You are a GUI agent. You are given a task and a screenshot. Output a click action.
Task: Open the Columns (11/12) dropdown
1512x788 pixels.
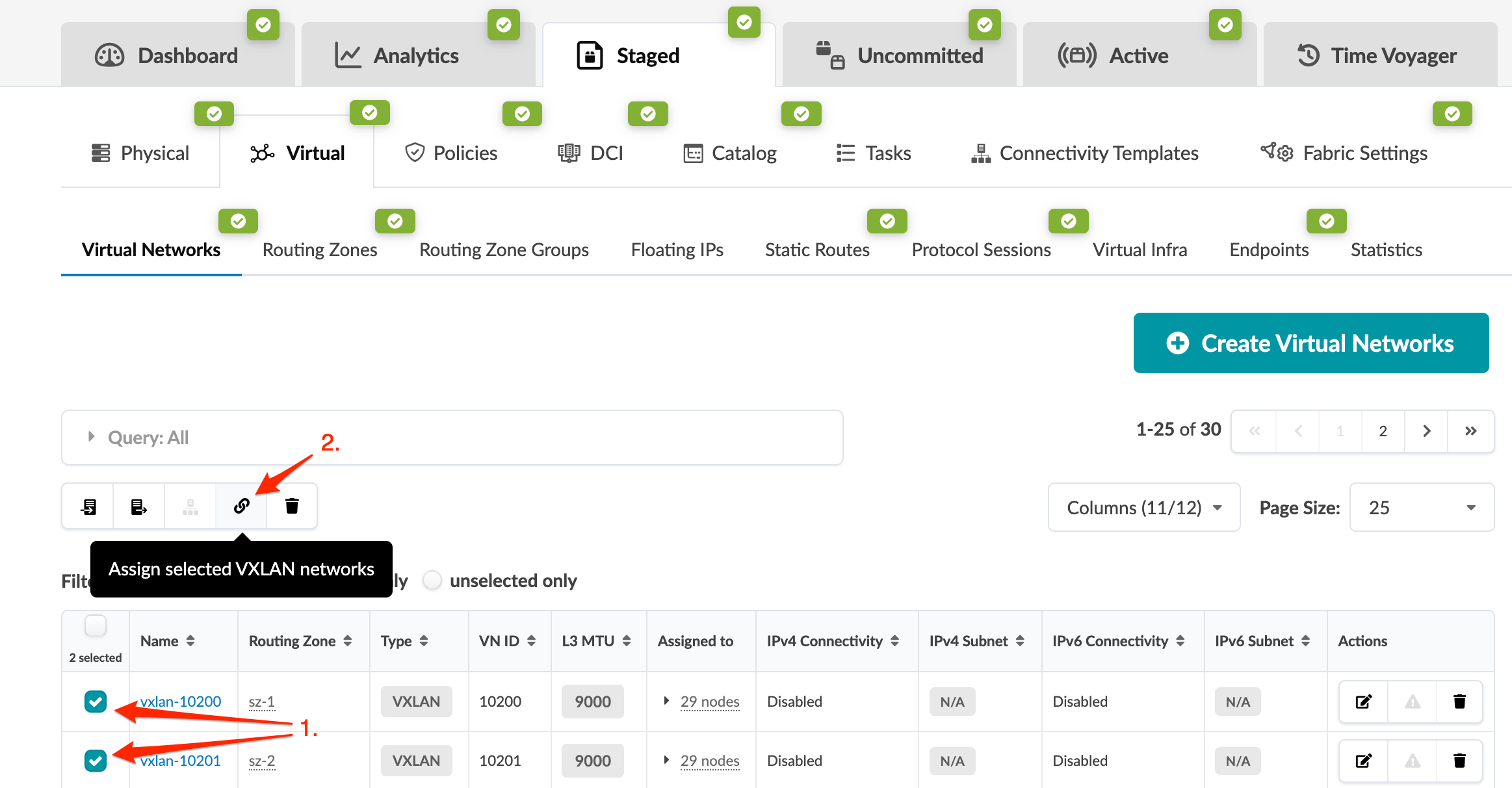tap(1143, 507)
